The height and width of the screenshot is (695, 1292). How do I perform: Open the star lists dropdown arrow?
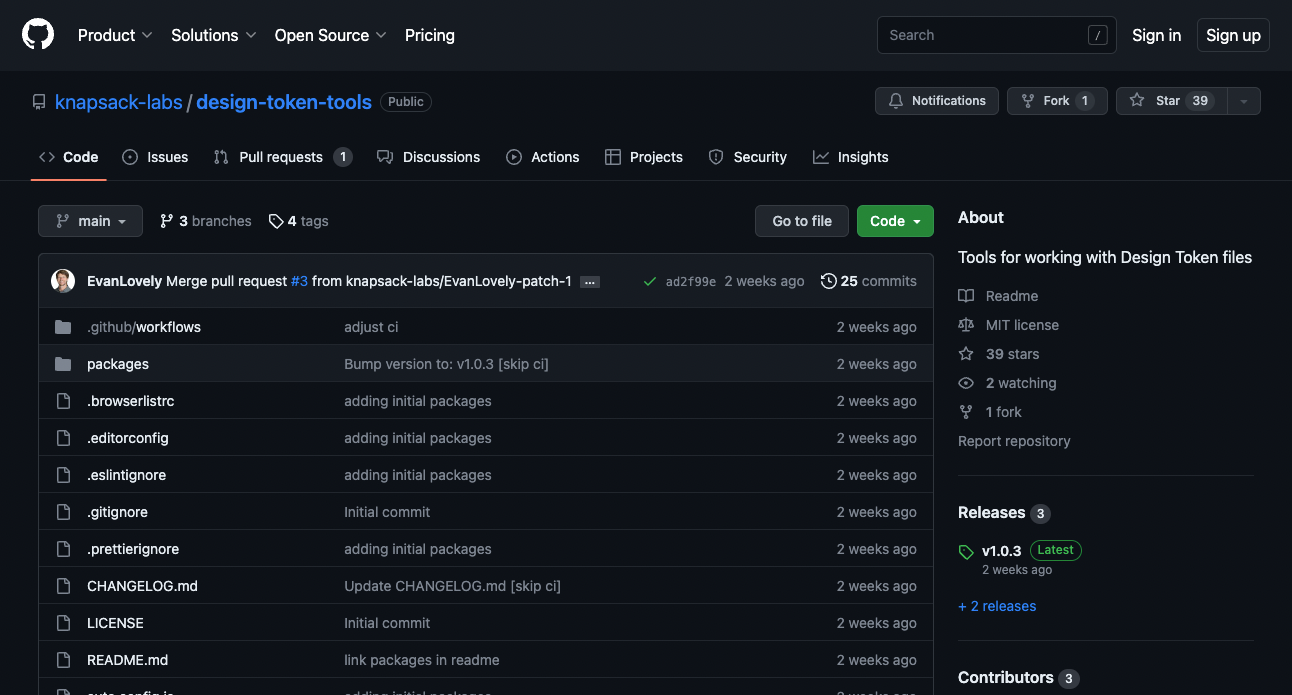tap(1243, 101)
